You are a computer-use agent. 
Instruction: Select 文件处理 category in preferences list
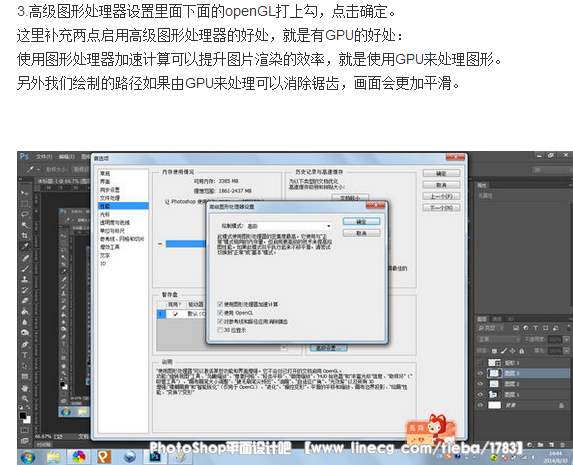tap(110, 198)
